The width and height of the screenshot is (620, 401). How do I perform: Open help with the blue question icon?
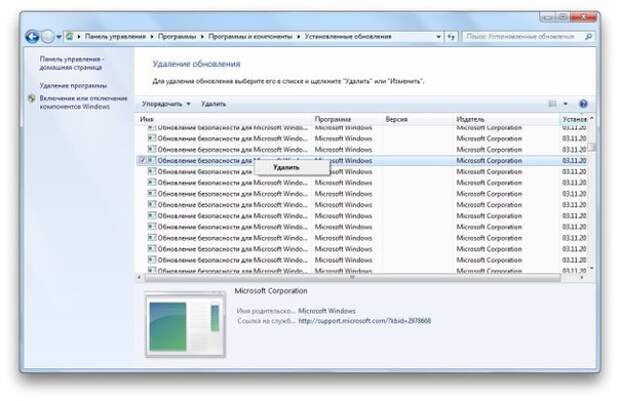coord(583,104)
